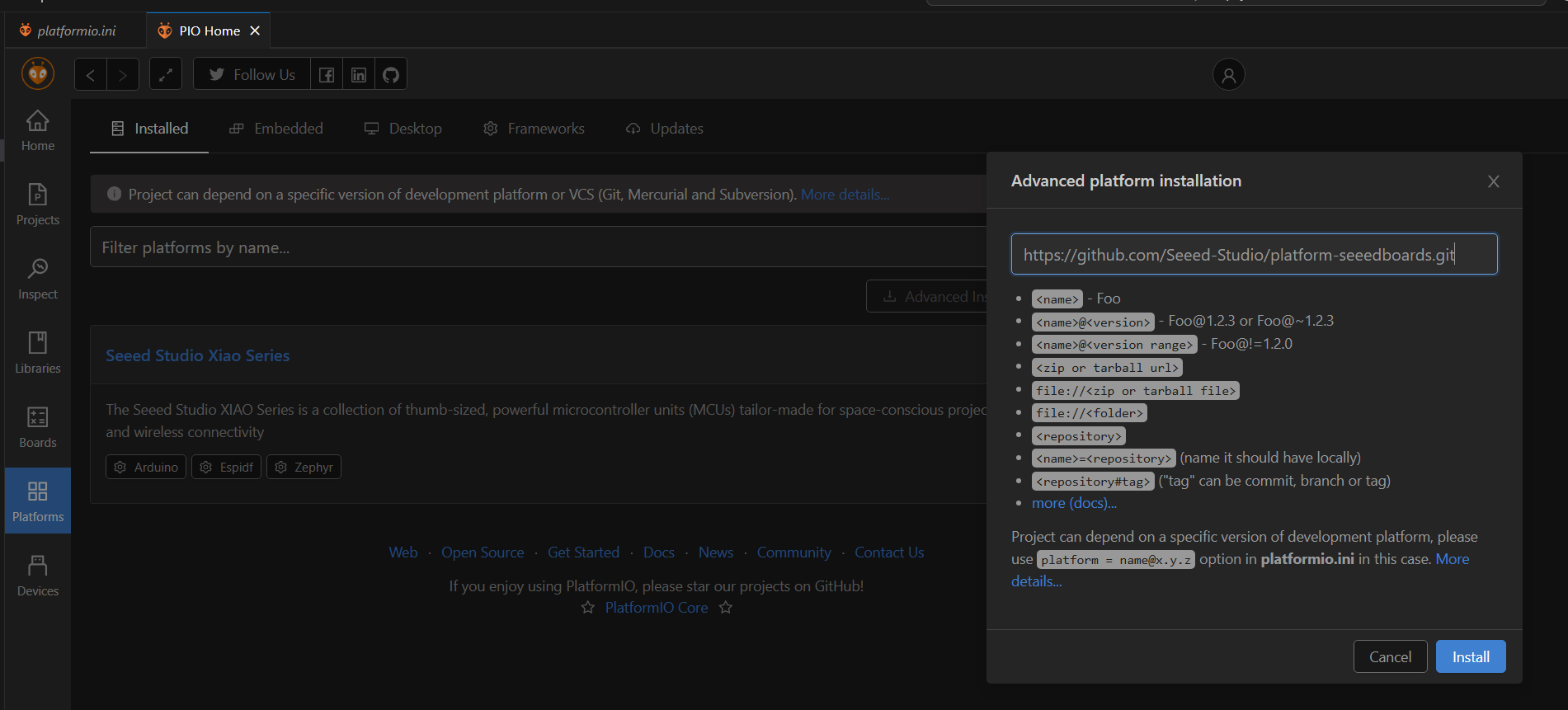Switch to the Updates tab
This screenshot has height=710, width=1568.
click(x=665, y=129)
